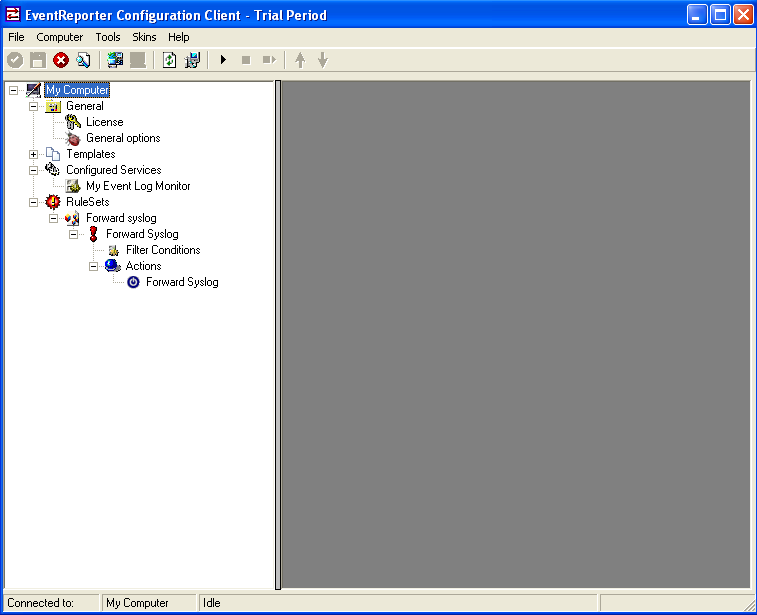The image size is (757, 615).
Task: Collapse the Actions tree node
Action: pyautogui.click(x=94, y=266)
